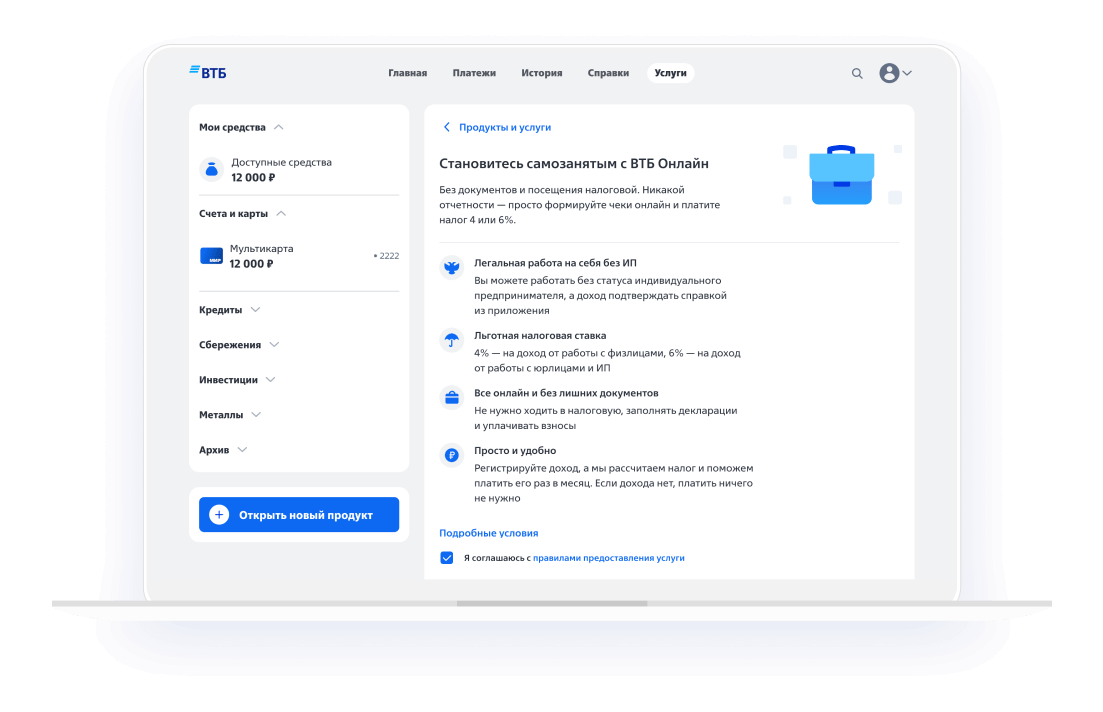Click the eagle emblem legal work icon

point(452,267)
